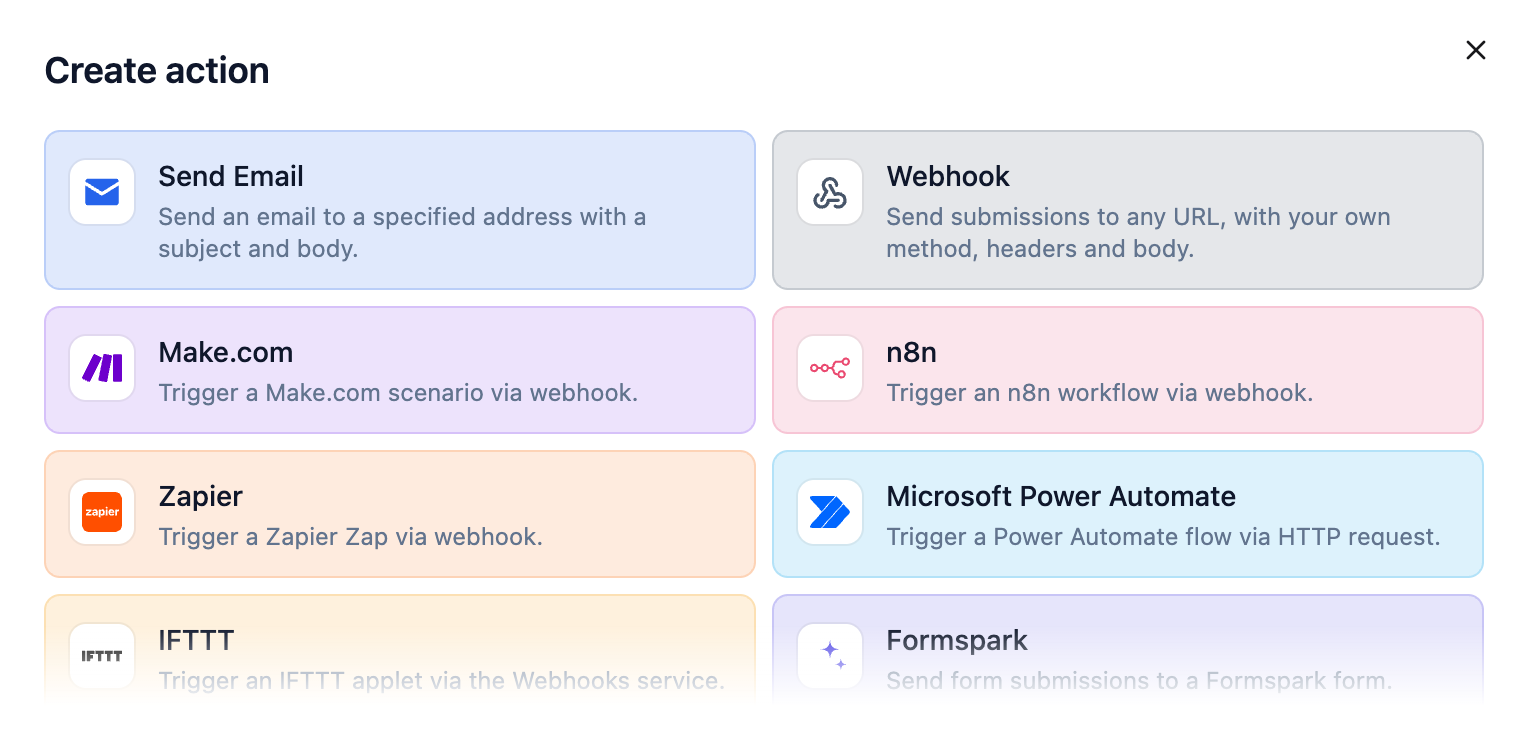Click 'Trigger a Make.com scenario via webhook.' text
The width and height of the screenshot is (1526, 746).
pyautogui.click(x=398, y=393)
